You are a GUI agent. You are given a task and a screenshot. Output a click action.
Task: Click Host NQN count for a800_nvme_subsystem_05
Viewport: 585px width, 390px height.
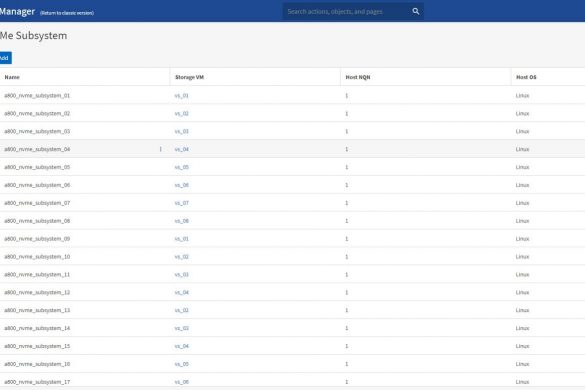[x=347, y=167]
